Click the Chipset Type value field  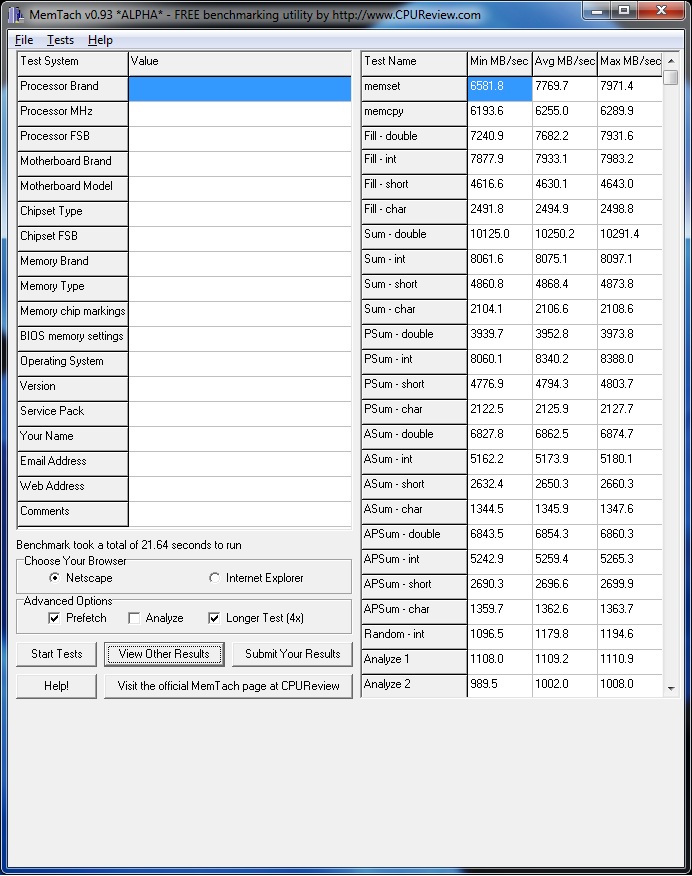pyautogui.click(x=240, y=214)
